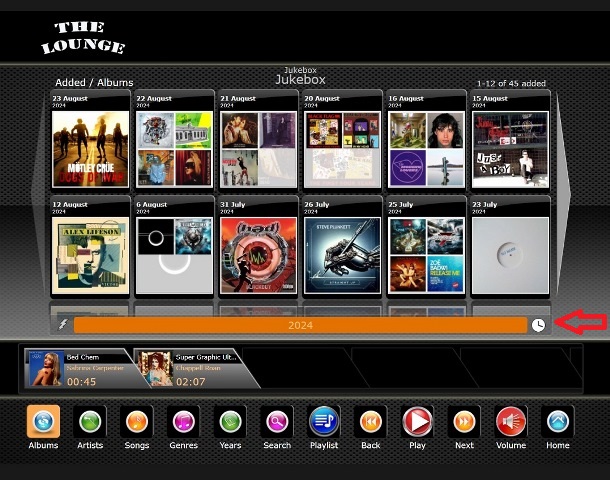Viewport: 610px width, 480px height.
Task: Browse by Artists icon
Action: coord(90,422)
